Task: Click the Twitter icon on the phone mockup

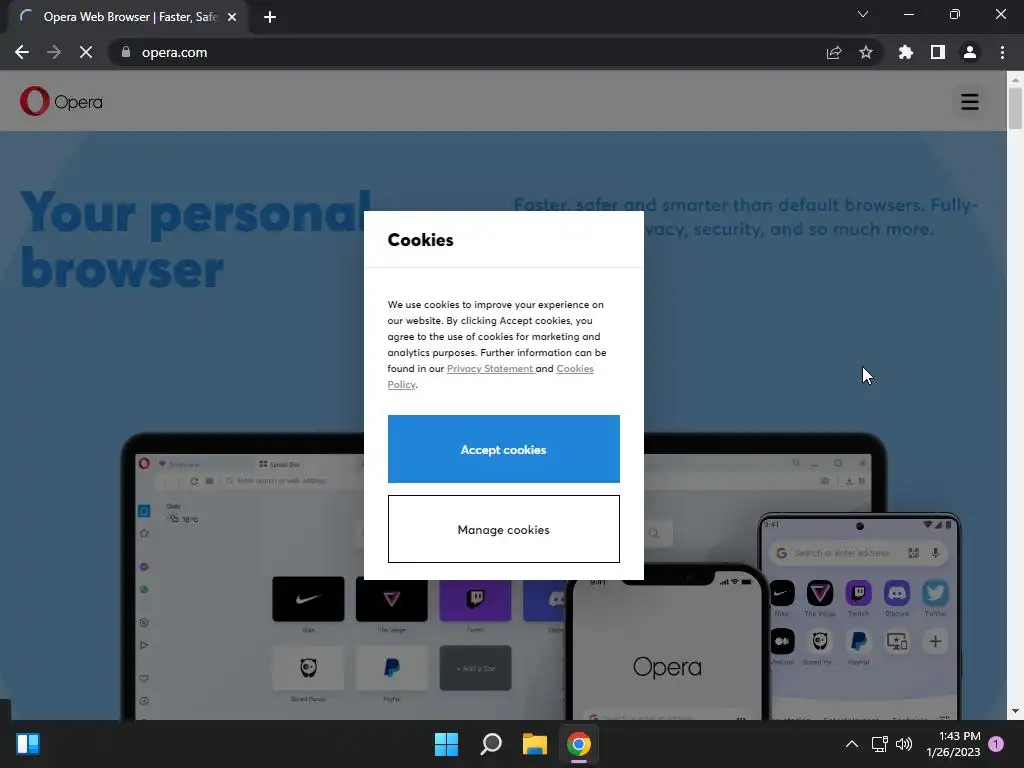Action: (x=935, y=593)
